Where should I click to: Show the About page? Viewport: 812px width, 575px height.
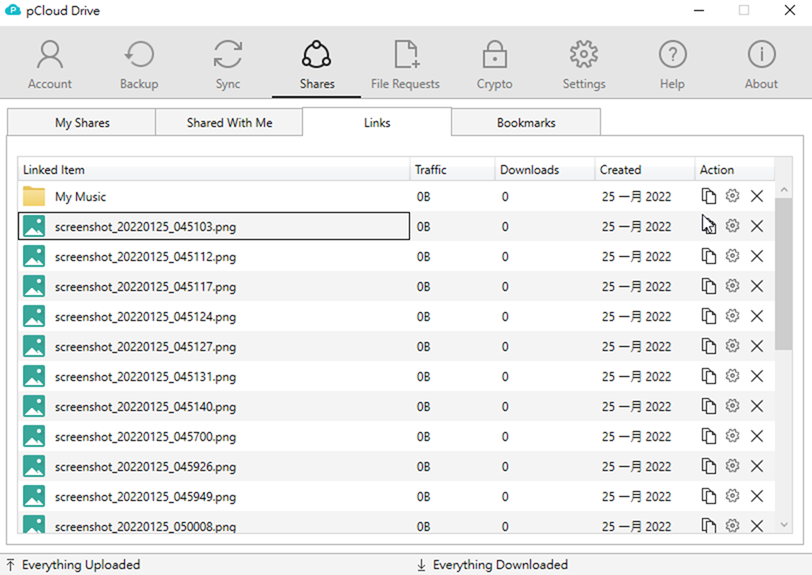pos(761,64)
